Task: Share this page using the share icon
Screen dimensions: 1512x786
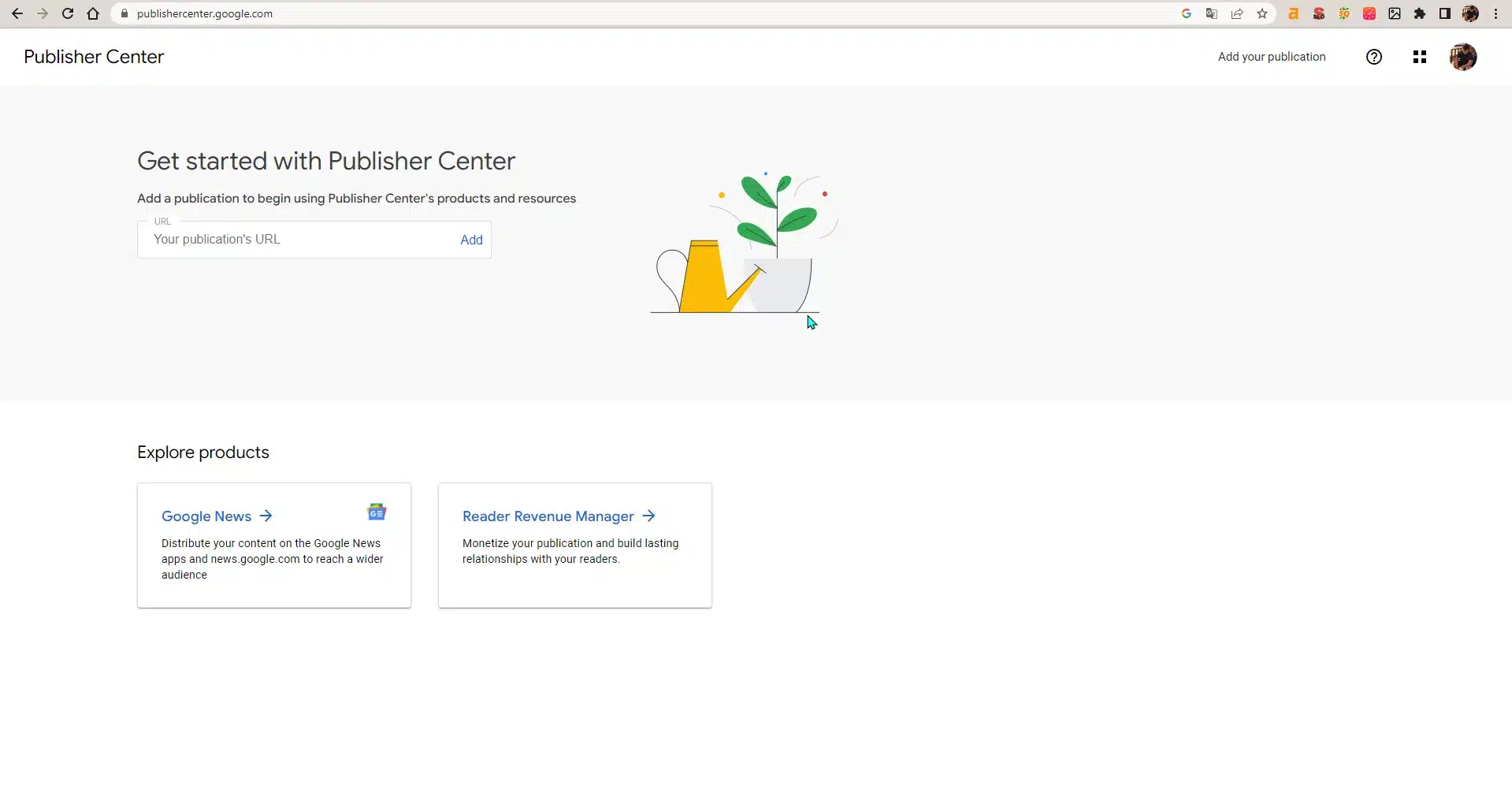Action: [1237, 13]
